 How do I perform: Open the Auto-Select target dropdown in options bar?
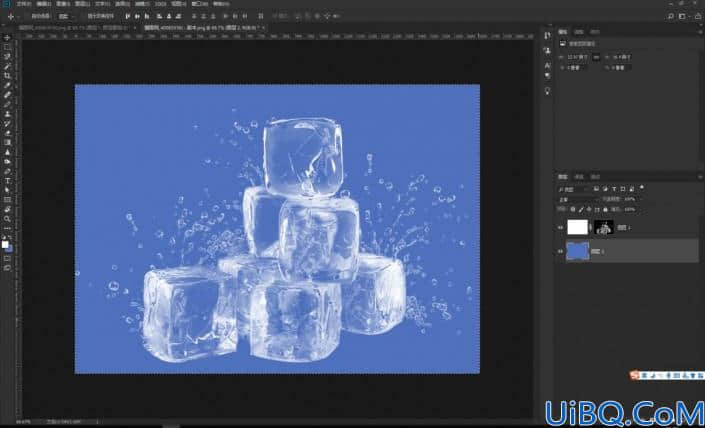coord(67,16)
